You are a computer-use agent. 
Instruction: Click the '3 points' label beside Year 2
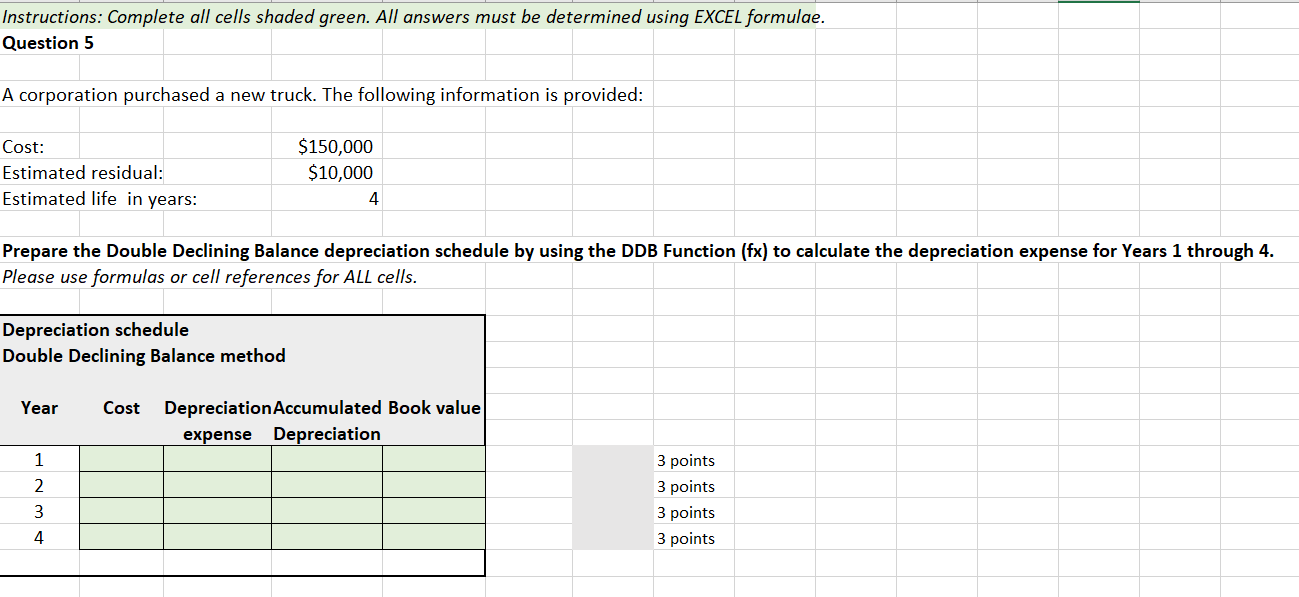(686, 487)
